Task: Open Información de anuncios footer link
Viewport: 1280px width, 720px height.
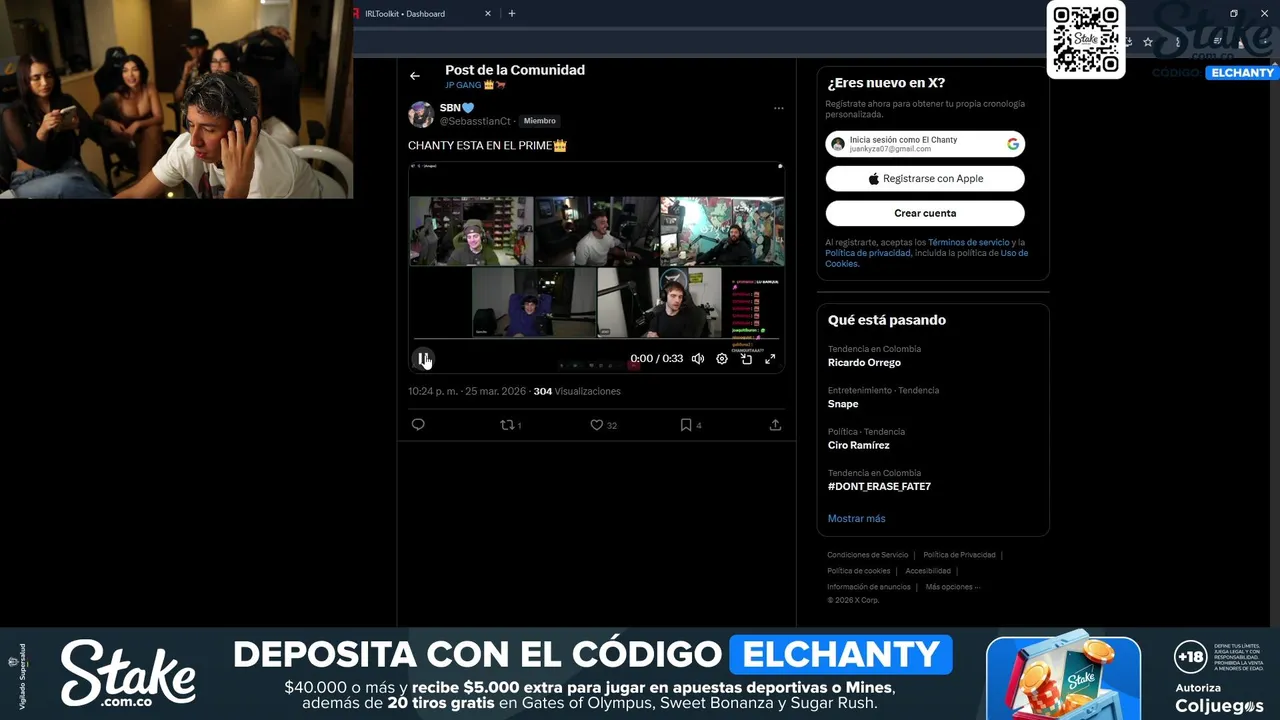Action: point(869,587)
